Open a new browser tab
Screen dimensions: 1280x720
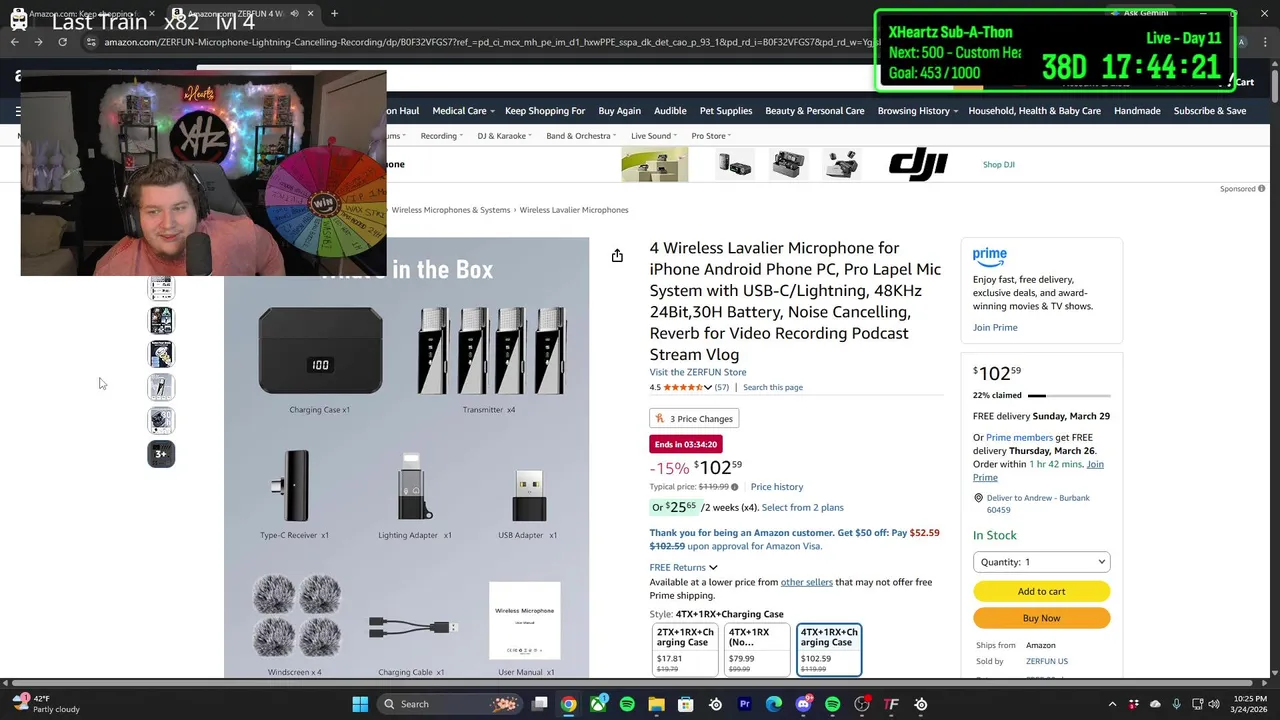334,13
